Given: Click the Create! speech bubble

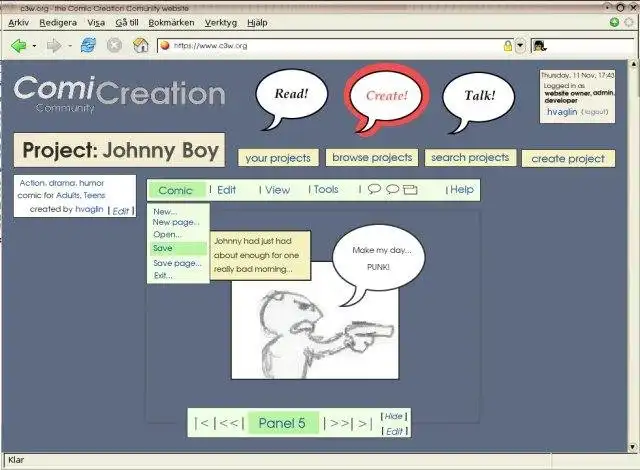Looking at the screenshot, I should [387, 98].
